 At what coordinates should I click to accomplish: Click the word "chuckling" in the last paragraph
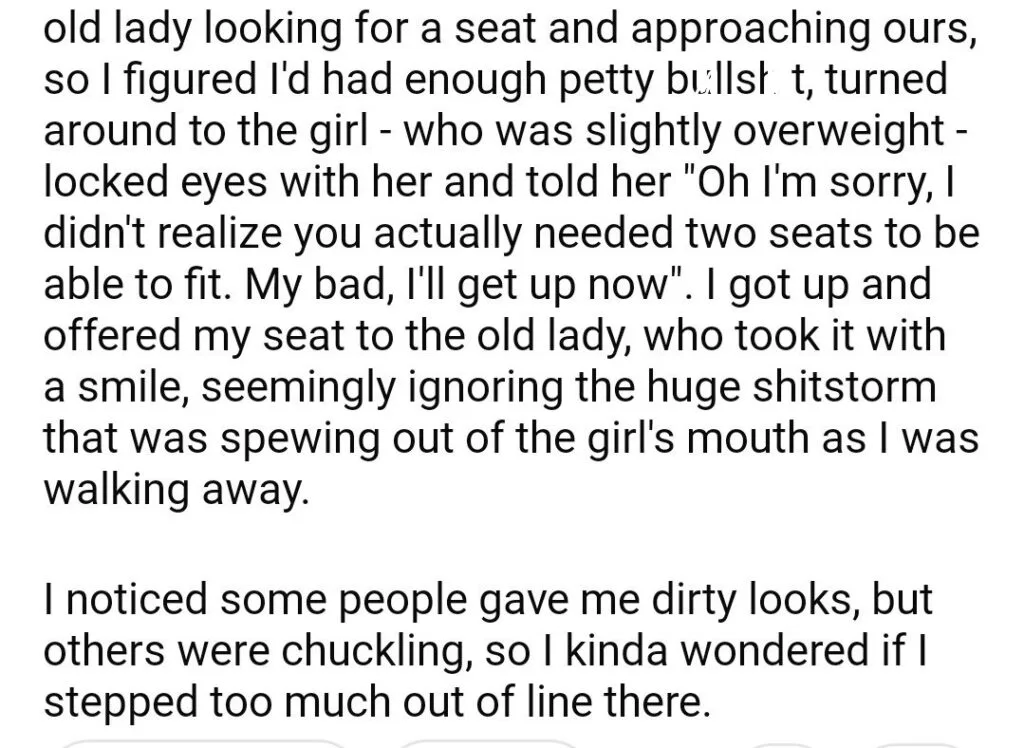[x=377, y=652]
